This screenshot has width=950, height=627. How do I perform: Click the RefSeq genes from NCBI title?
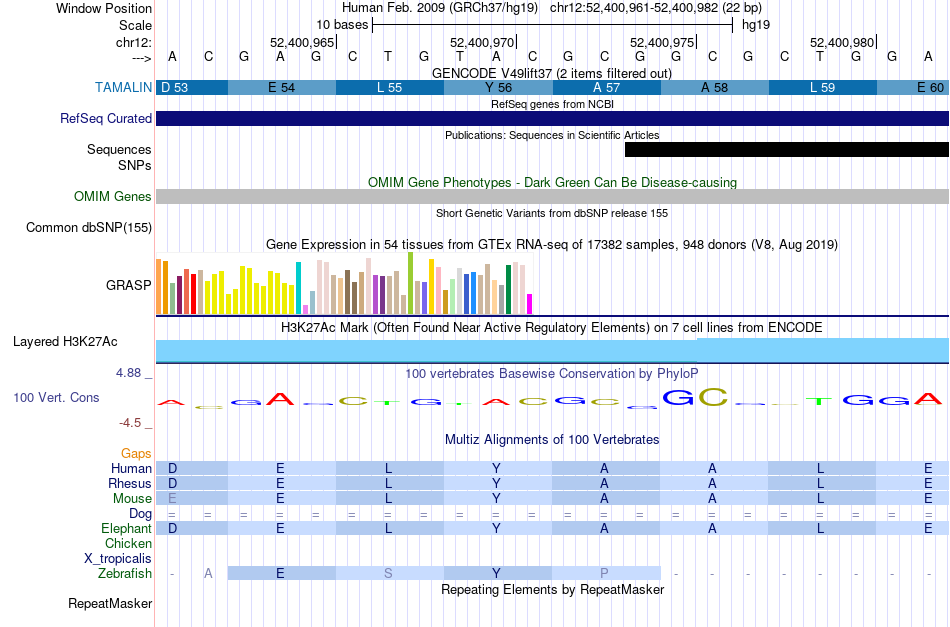(552, 104)
